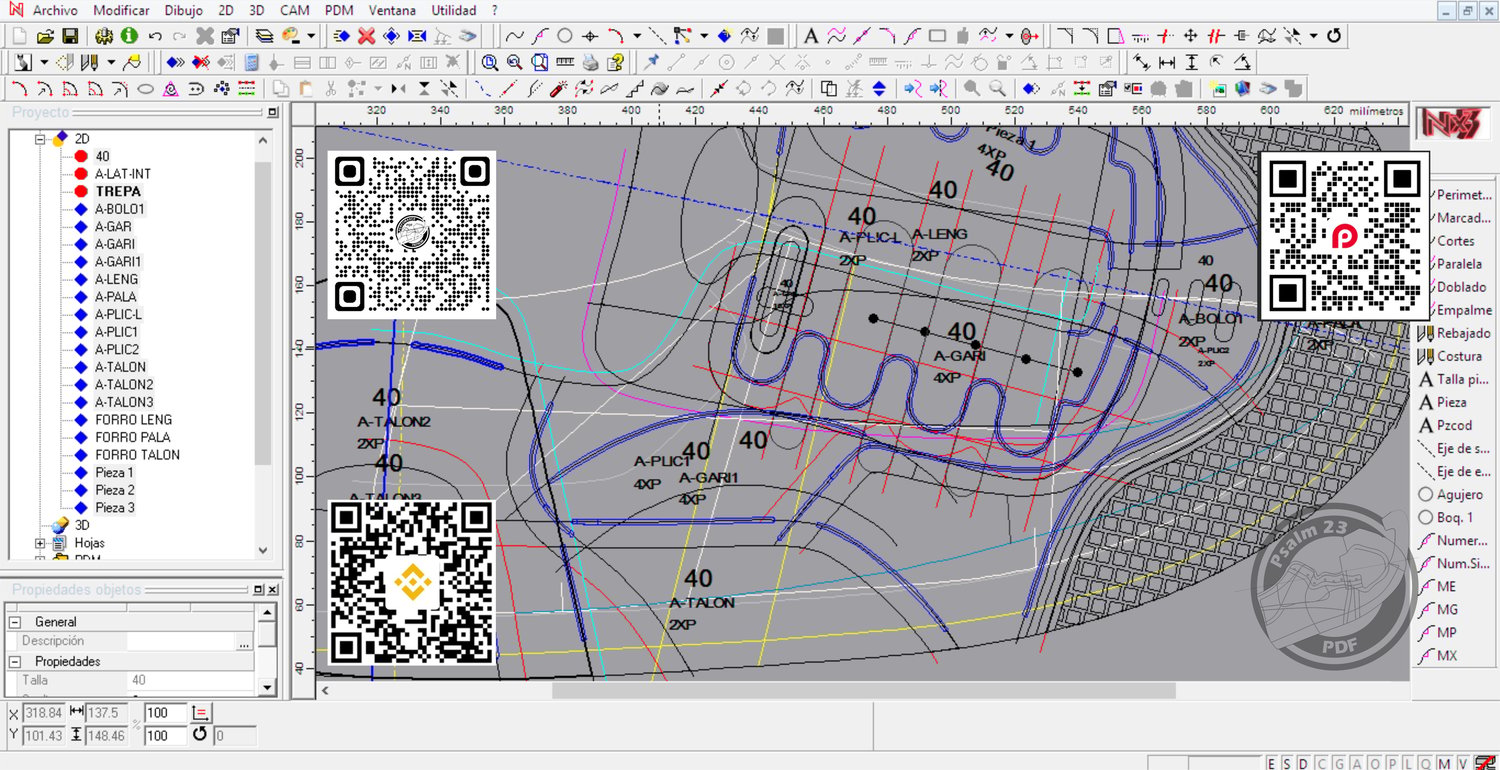Image resolution: width=1500 pixels, height=770 pixels.
Task: Open the Utilidad menu
Action: 453,10
